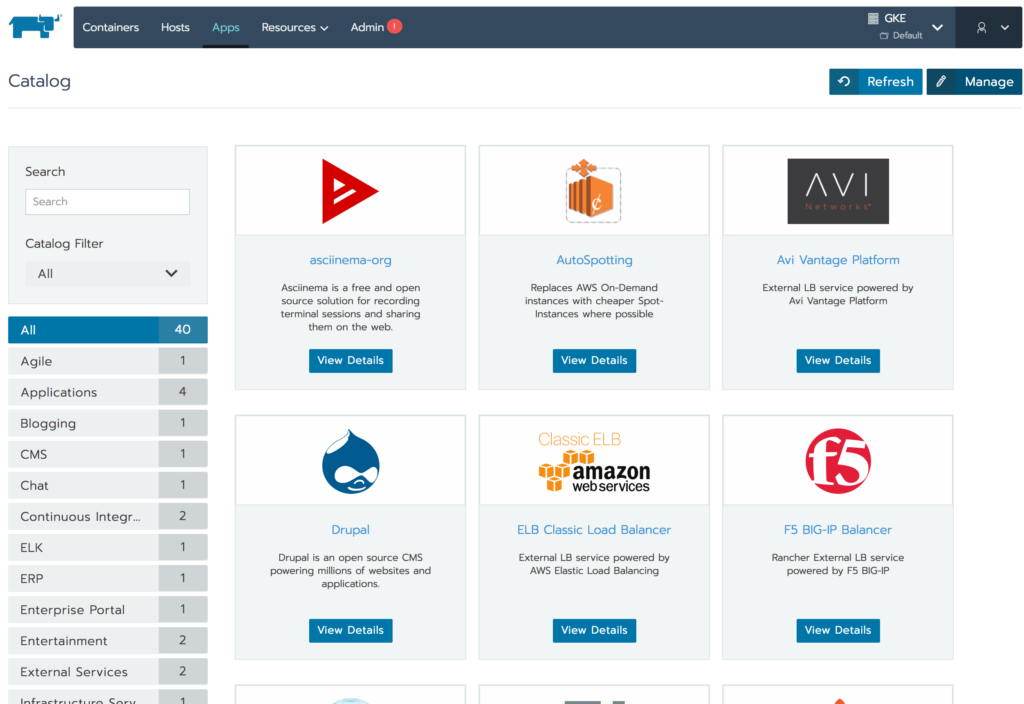Click the Admin alert badge icon
Screen dimensions: 1024x704
pos(394,26)
